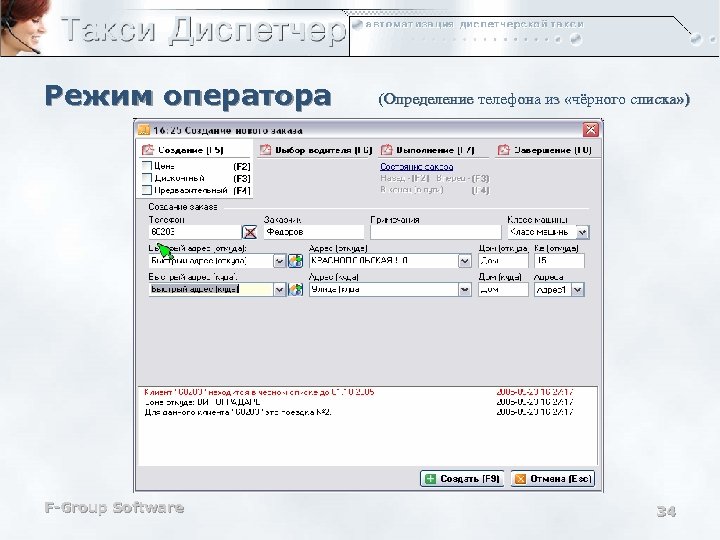Click the order window title bar icon
The image size is (720, 540).
pyautogui.click(x=144, y=130)
